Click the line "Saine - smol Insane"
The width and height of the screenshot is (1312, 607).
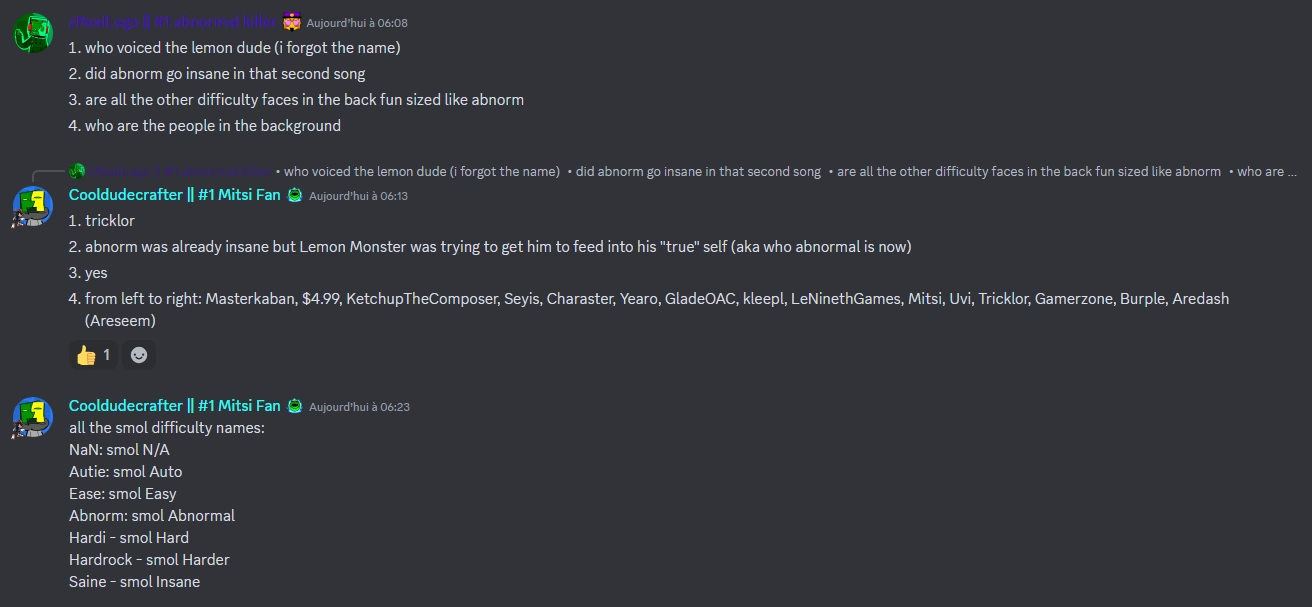pos(134,582)
